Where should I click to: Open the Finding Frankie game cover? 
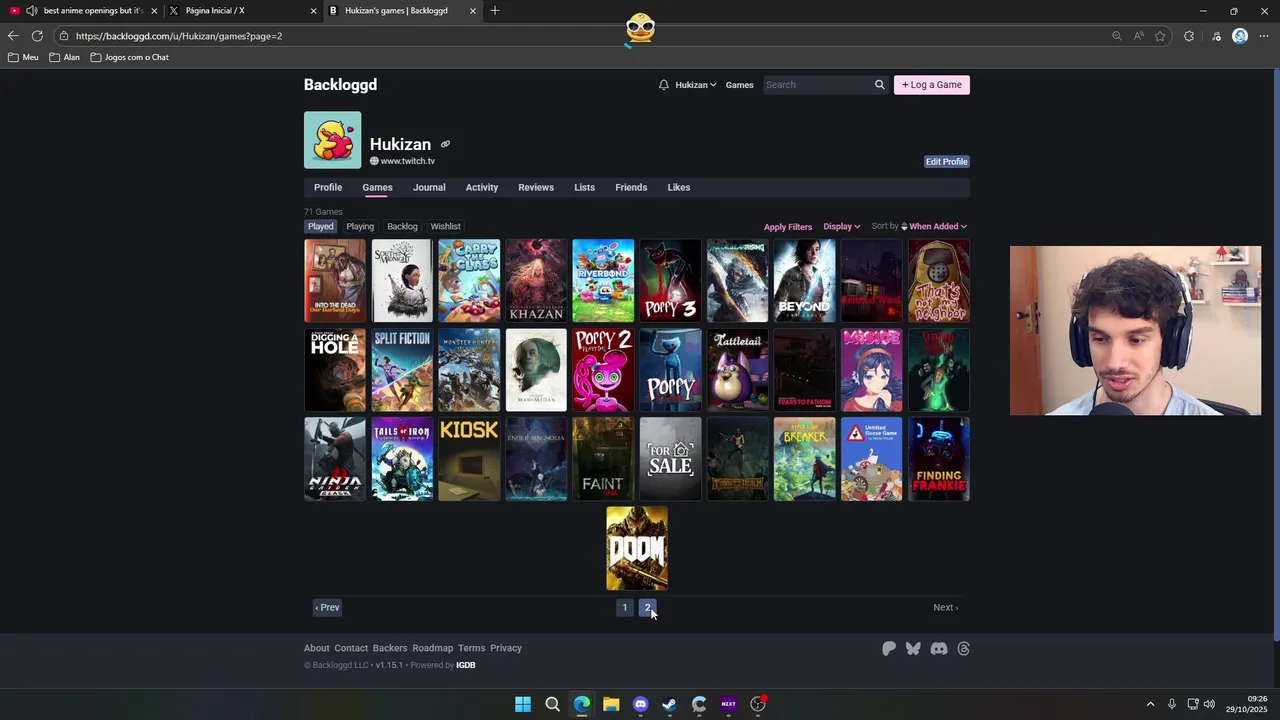939,459
